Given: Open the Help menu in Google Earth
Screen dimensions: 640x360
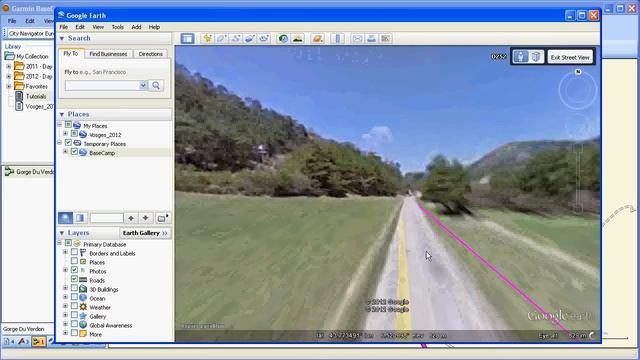Looking at the screenshot, I should (x=154, y=27).
